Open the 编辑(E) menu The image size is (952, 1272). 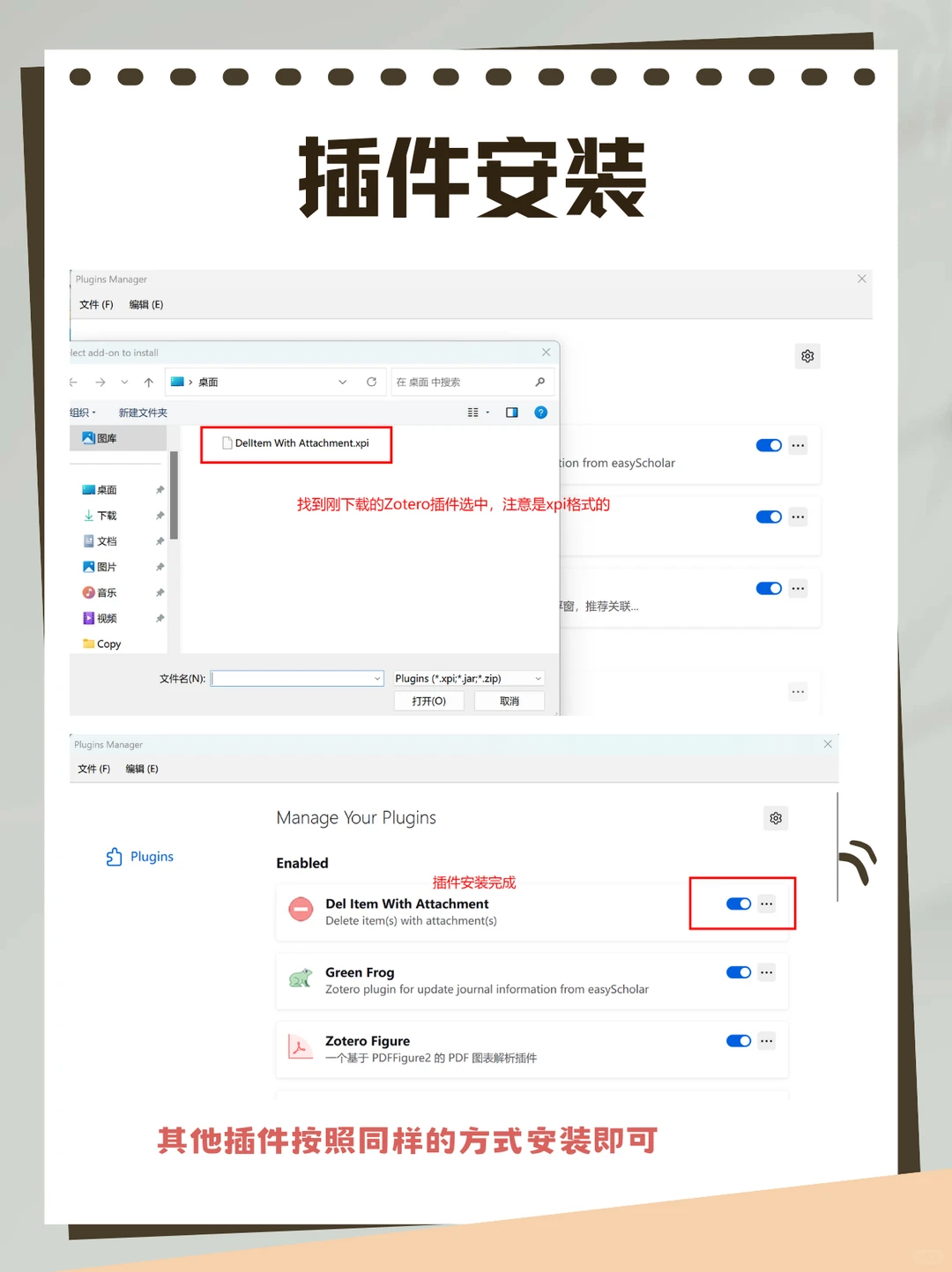141,768
